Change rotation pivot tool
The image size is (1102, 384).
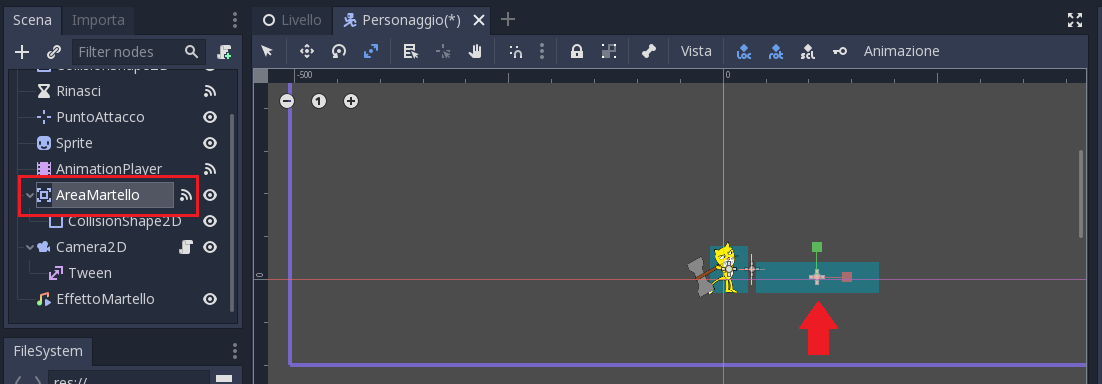coord(443,51)
